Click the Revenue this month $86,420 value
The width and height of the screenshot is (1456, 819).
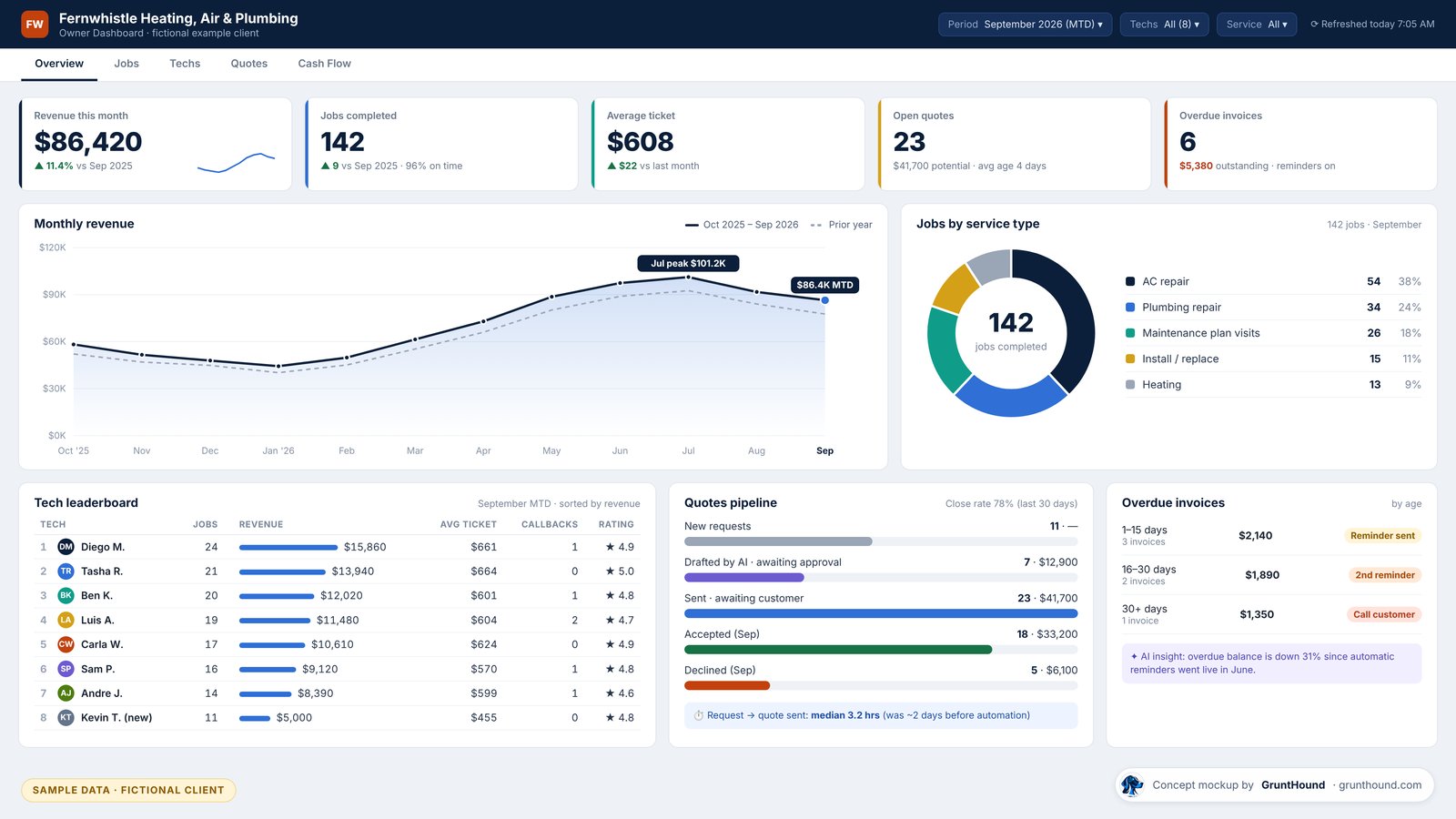(x=88, y=142)
